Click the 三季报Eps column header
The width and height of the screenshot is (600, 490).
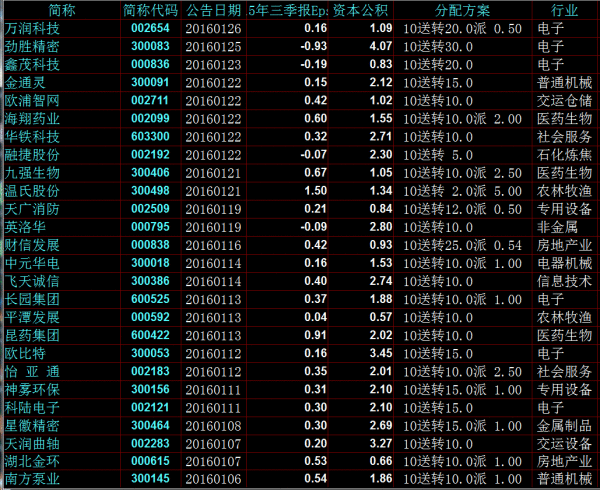[x=287, y=10]
